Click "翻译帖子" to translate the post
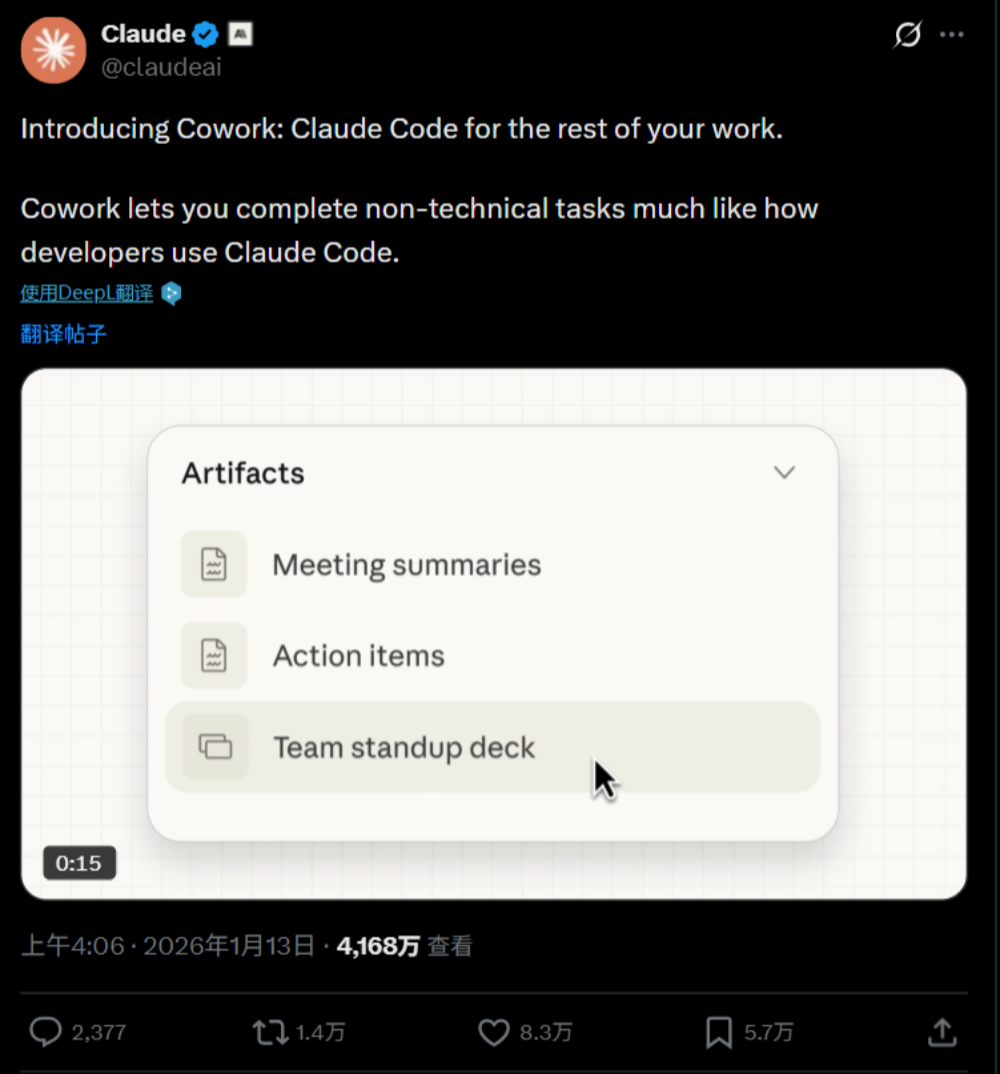 click(x=62, y=334)
